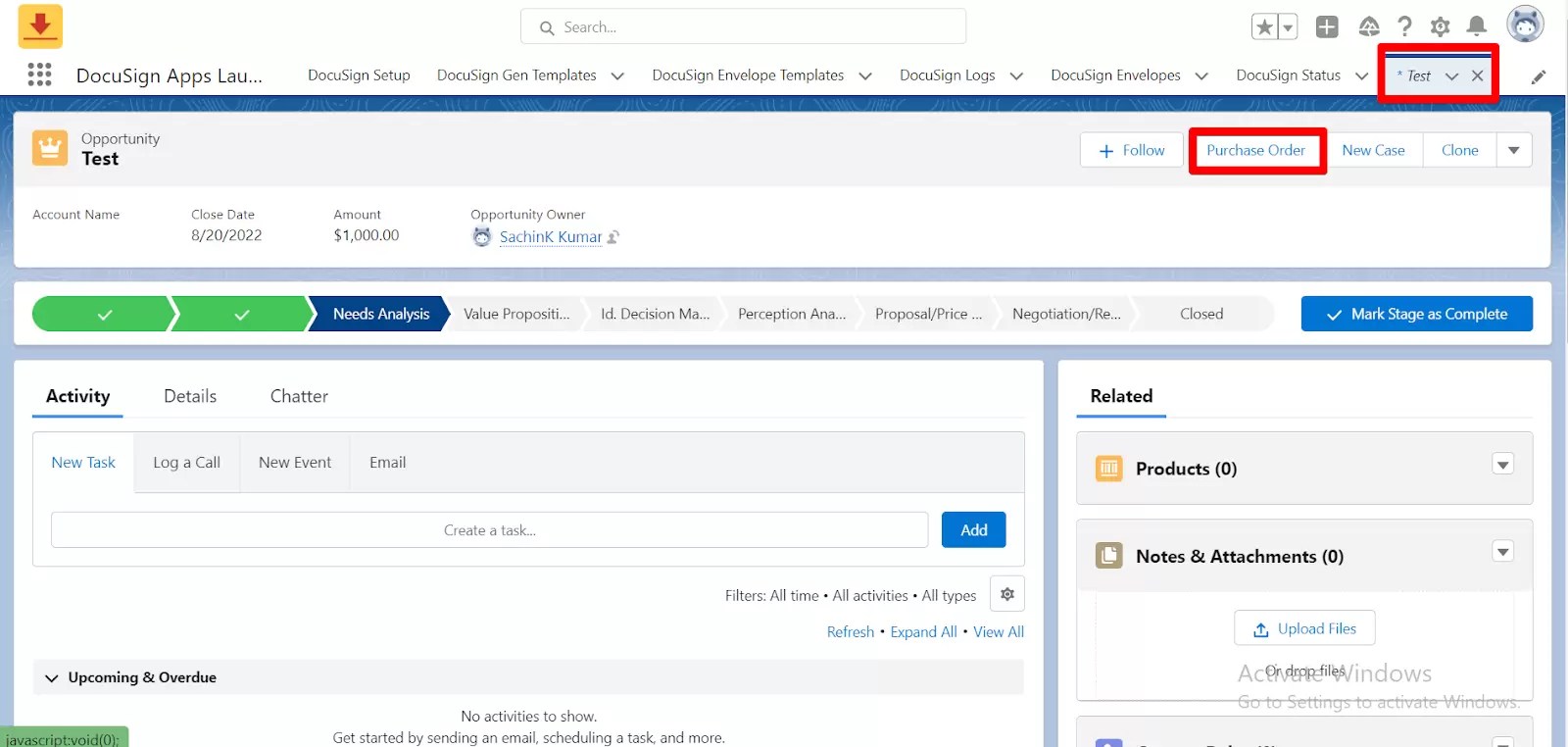This screenshot has height=747, width=1568.
Task: Click the View All link
Action: [x=999, y=632]
